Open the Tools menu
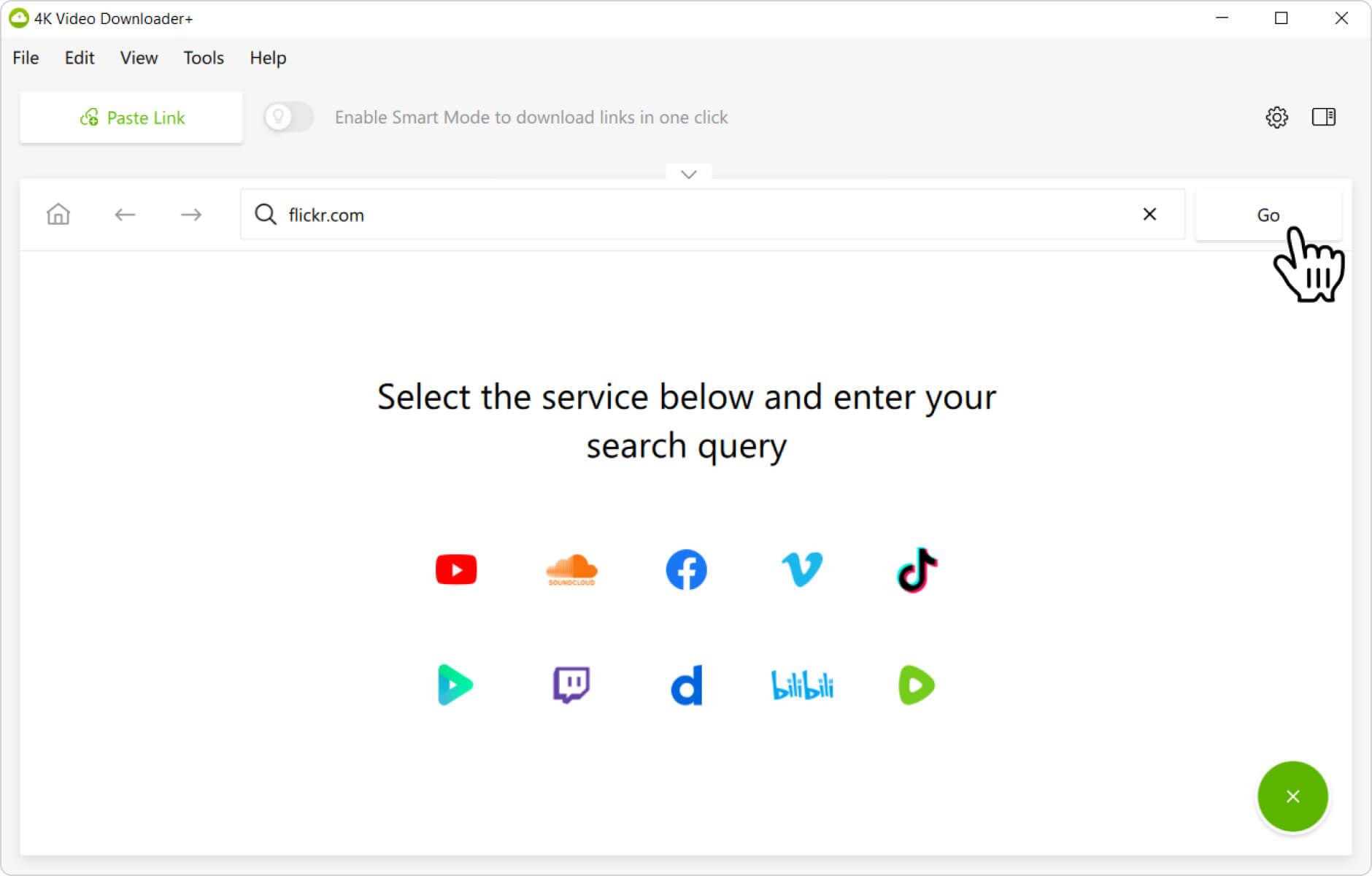1372x876 pixels. (x=204, y=58)
